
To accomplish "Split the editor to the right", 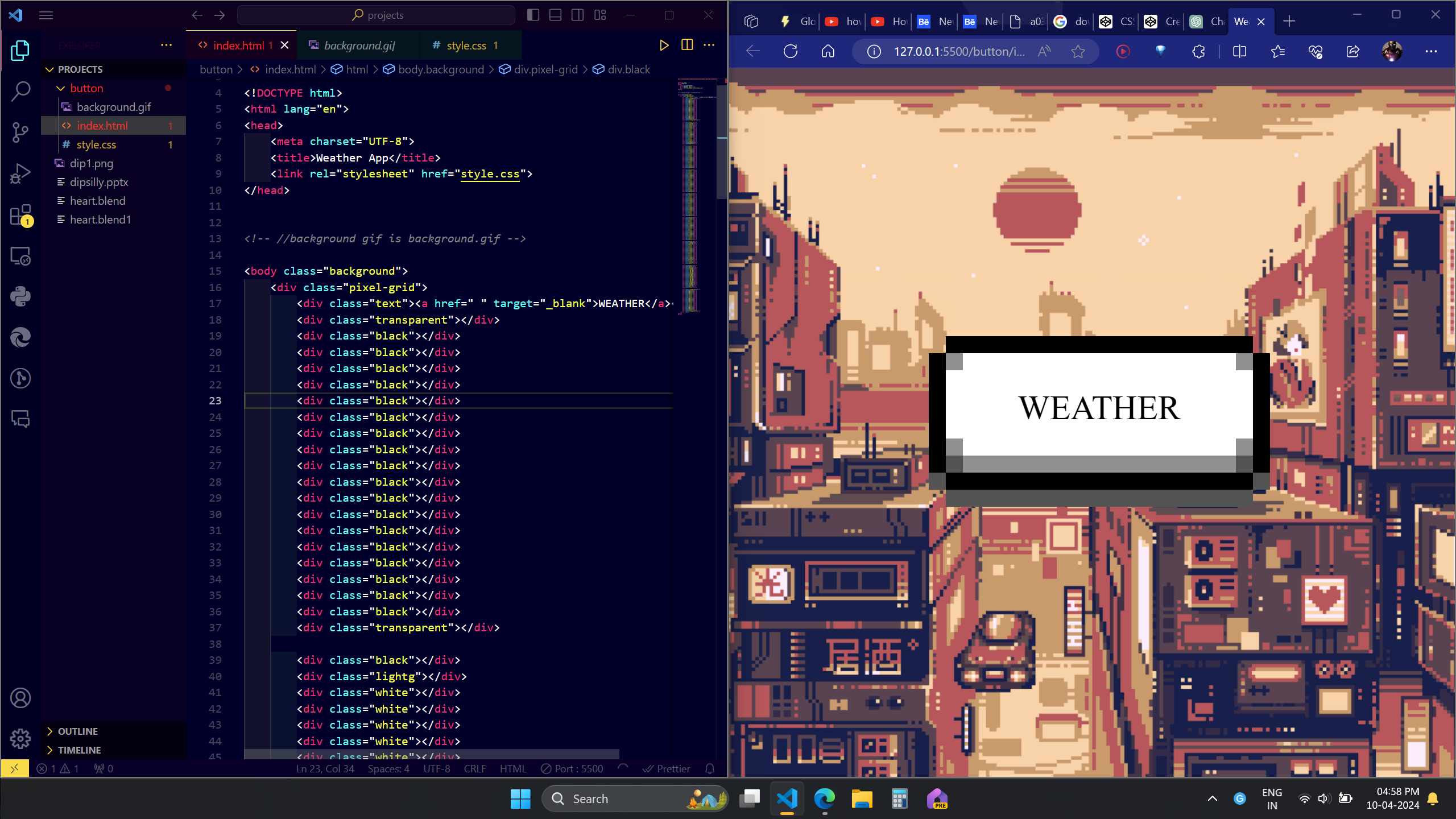I will pos(687,45).
